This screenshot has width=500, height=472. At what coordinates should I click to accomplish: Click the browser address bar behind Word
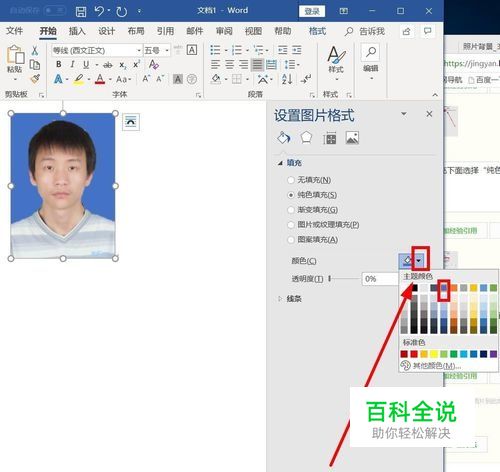tap(472, 63)
